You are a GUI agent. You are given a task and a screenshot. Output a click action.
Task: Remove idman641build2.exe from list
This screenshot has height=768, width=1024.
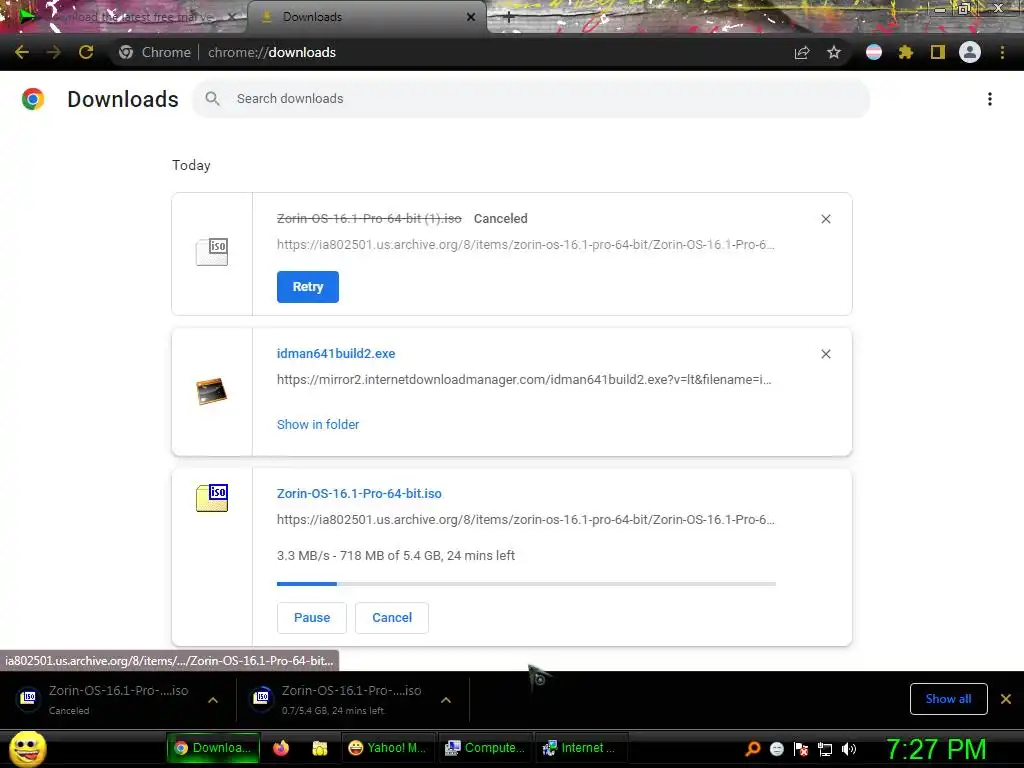pyautogui.click(x=826, y=354)
